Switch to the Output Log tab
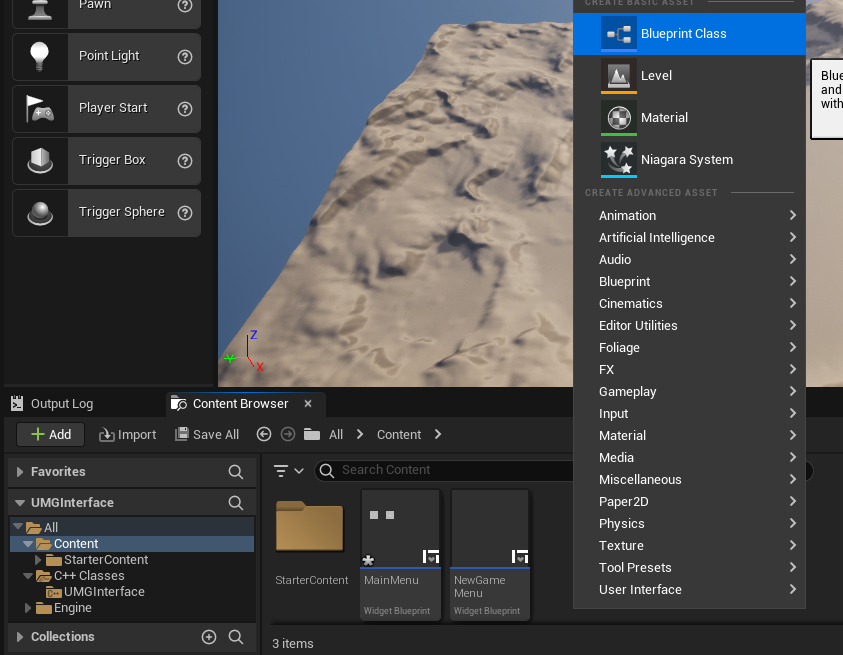 [52, 403]
